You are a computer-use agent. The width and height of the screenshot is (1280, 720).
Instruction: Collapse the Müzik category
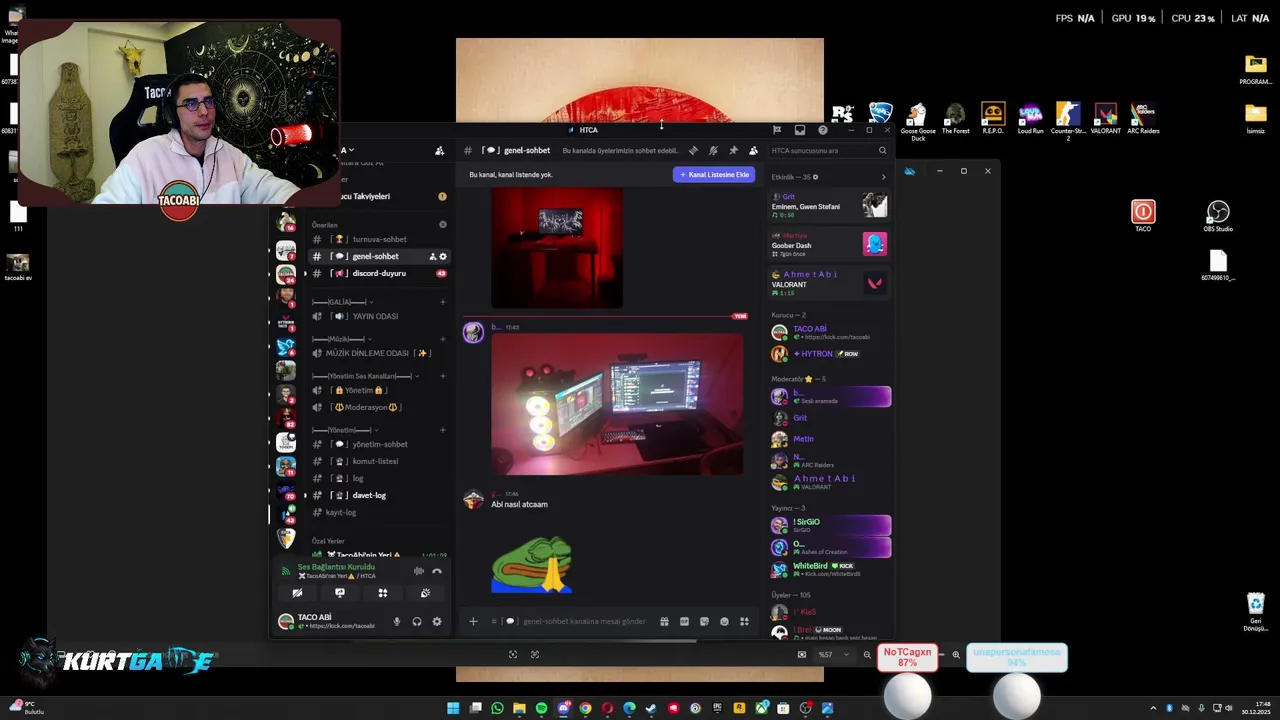coord(342,339)
